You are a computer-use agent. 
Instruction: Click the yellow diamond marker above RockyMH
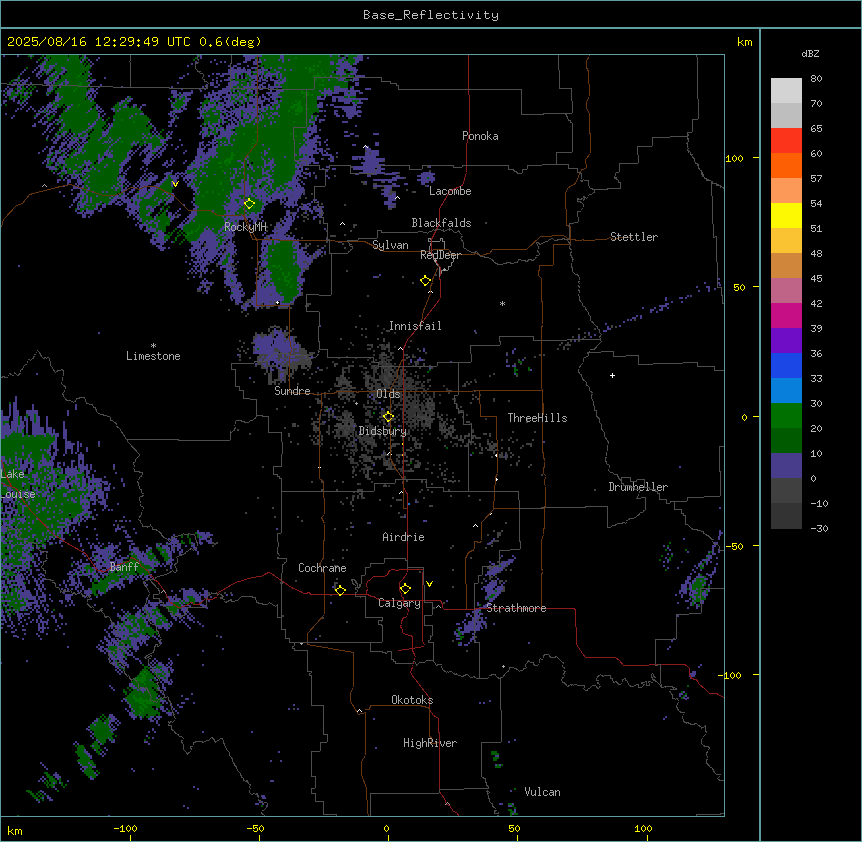click(x=250, y=204)
